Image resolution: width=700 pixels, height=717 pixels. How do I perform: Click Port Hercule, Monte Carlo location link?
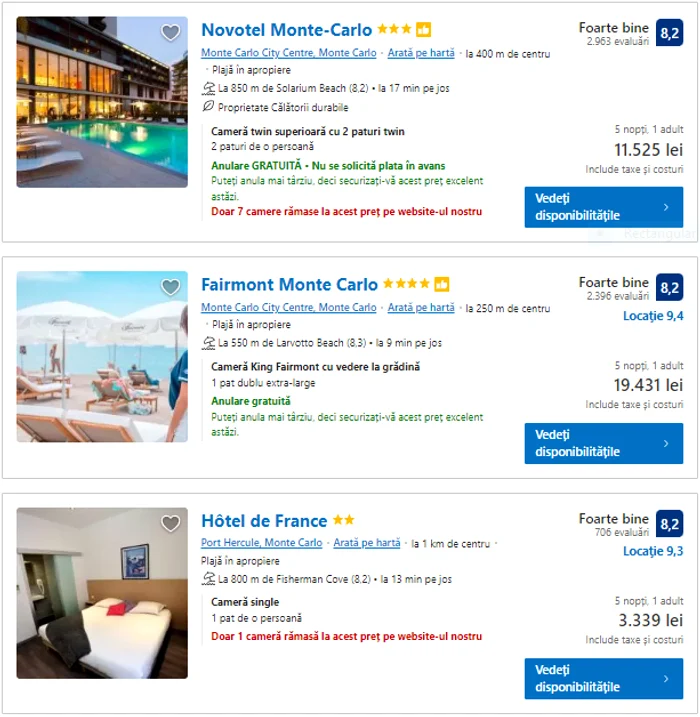262,543
